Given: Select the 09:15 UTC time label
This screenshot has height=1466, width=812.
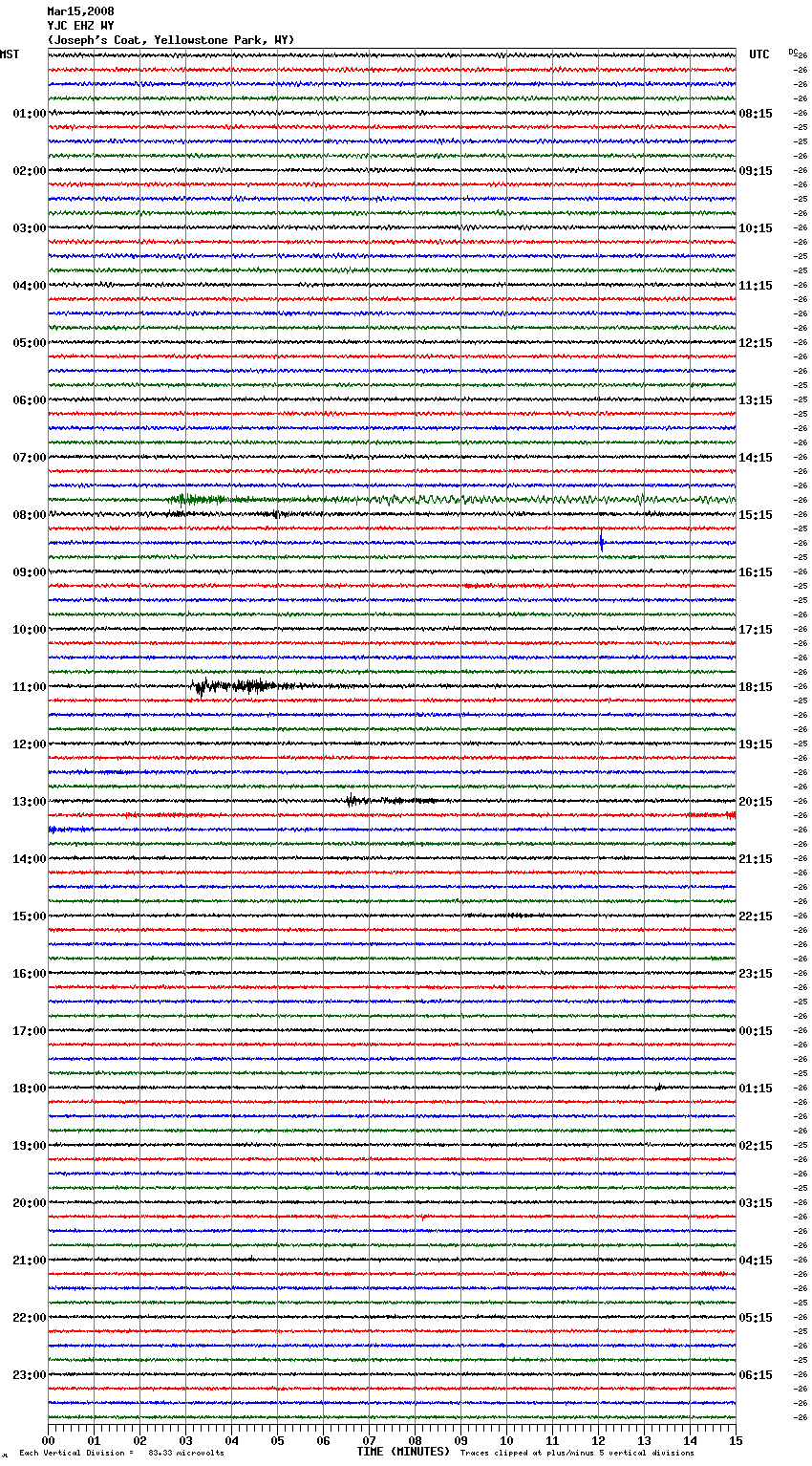Looking at the screenshot, I should [x=756, y=171].
